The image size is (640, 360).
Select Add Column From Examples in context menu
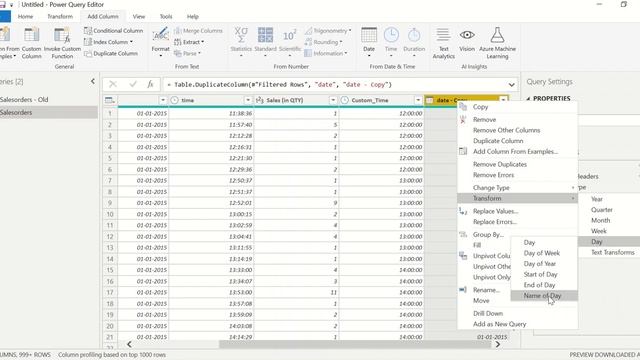[518, 151]
